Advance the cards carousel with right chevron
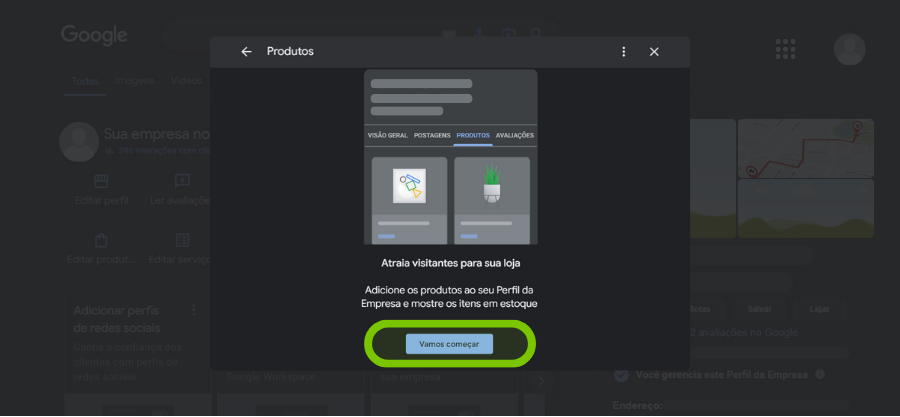Screen dimensions: 900x417 coord(541,380)
